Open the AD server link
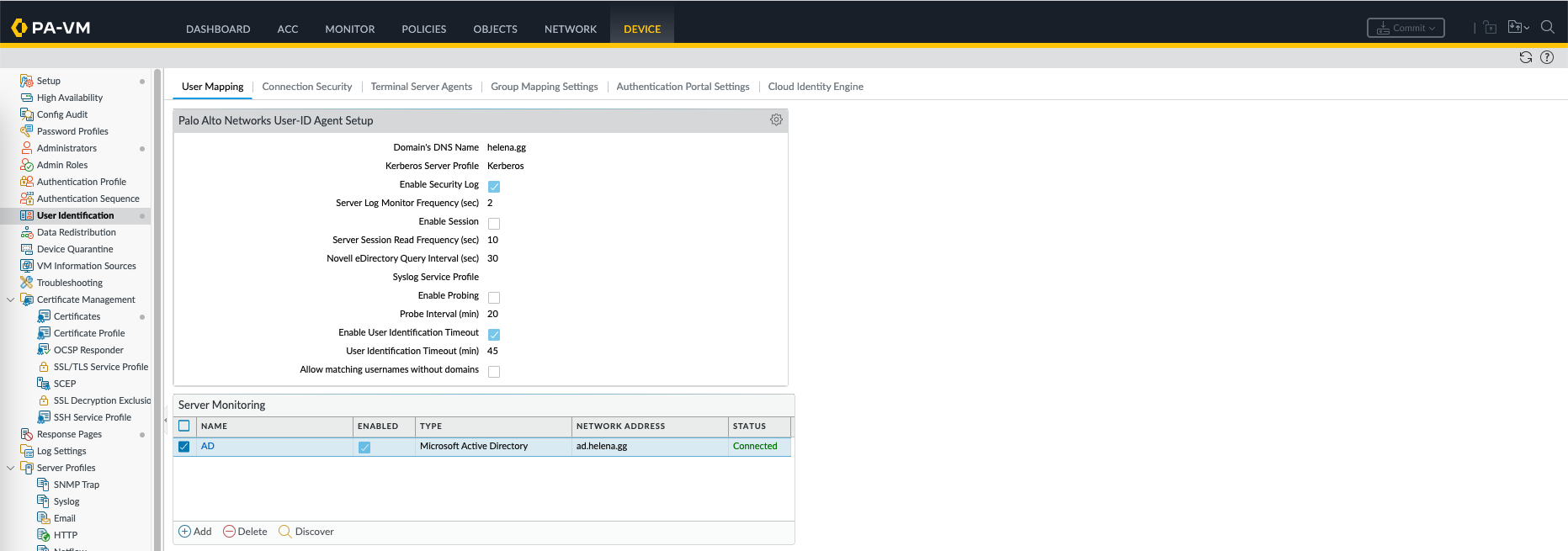1568x551 pixels. click(x=208, y=446)
